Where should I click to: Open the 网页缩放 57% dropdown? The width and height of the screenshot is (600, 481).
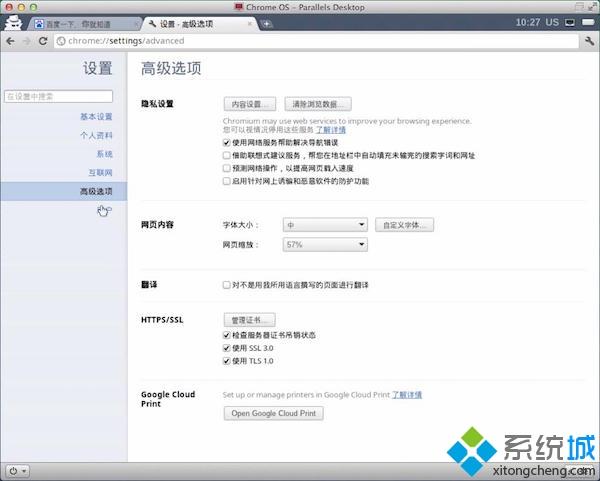(325, 245)
